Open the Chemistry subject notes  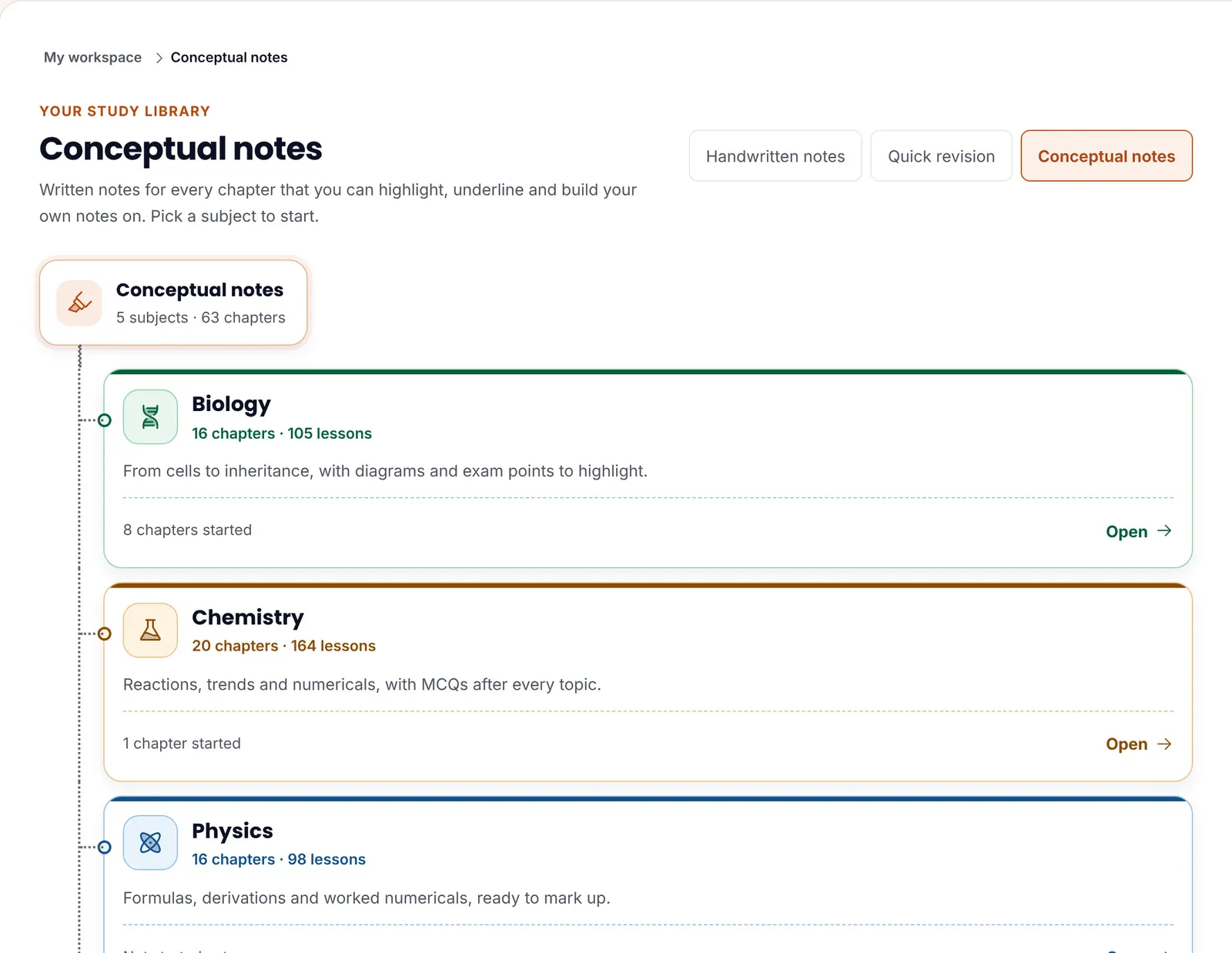(x=1139, y=744)
